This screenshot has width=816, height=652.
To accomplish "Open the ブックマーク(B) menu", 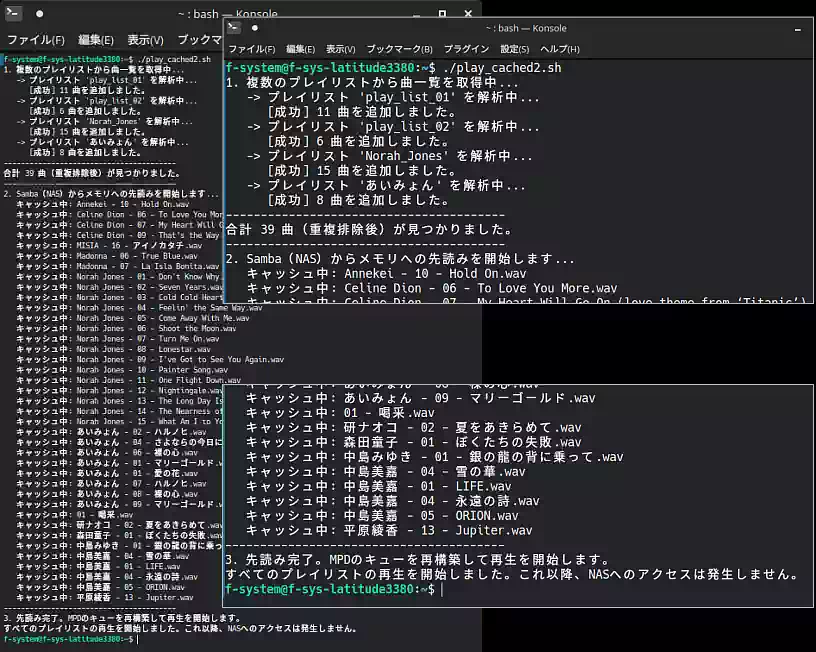I will (399, 49).
